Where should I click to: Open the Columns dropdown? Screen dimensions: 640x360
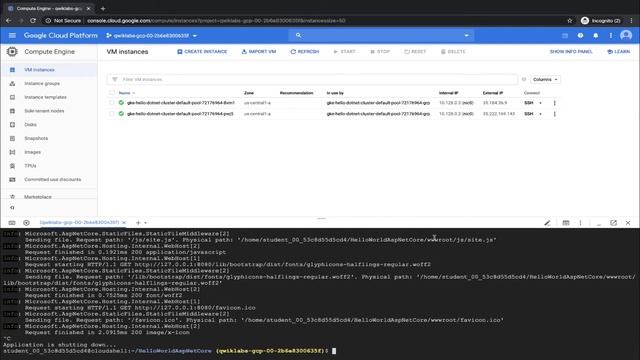[545, 80]
